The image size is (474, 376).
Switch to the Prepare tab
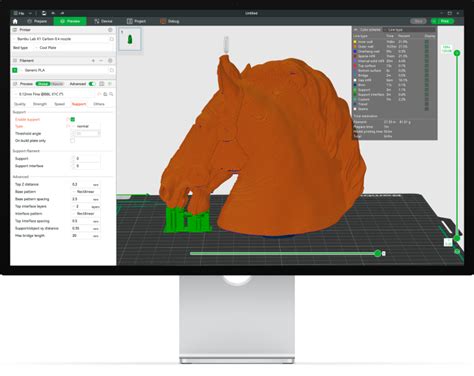pyautogui.click(x=37, y=21)
